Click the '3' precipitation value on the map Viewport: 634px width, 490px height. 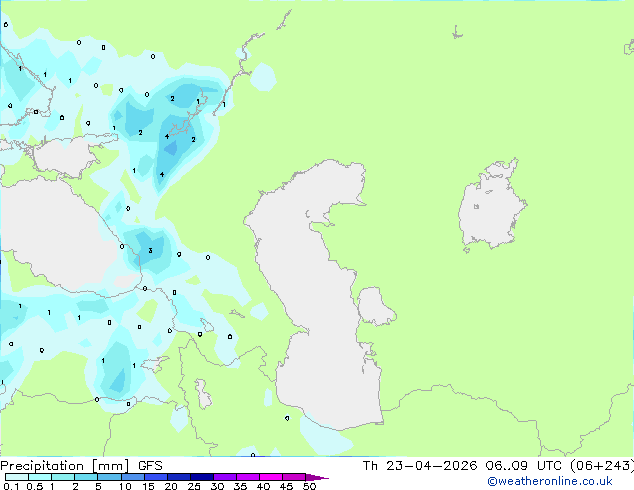[x=150, y=251]
